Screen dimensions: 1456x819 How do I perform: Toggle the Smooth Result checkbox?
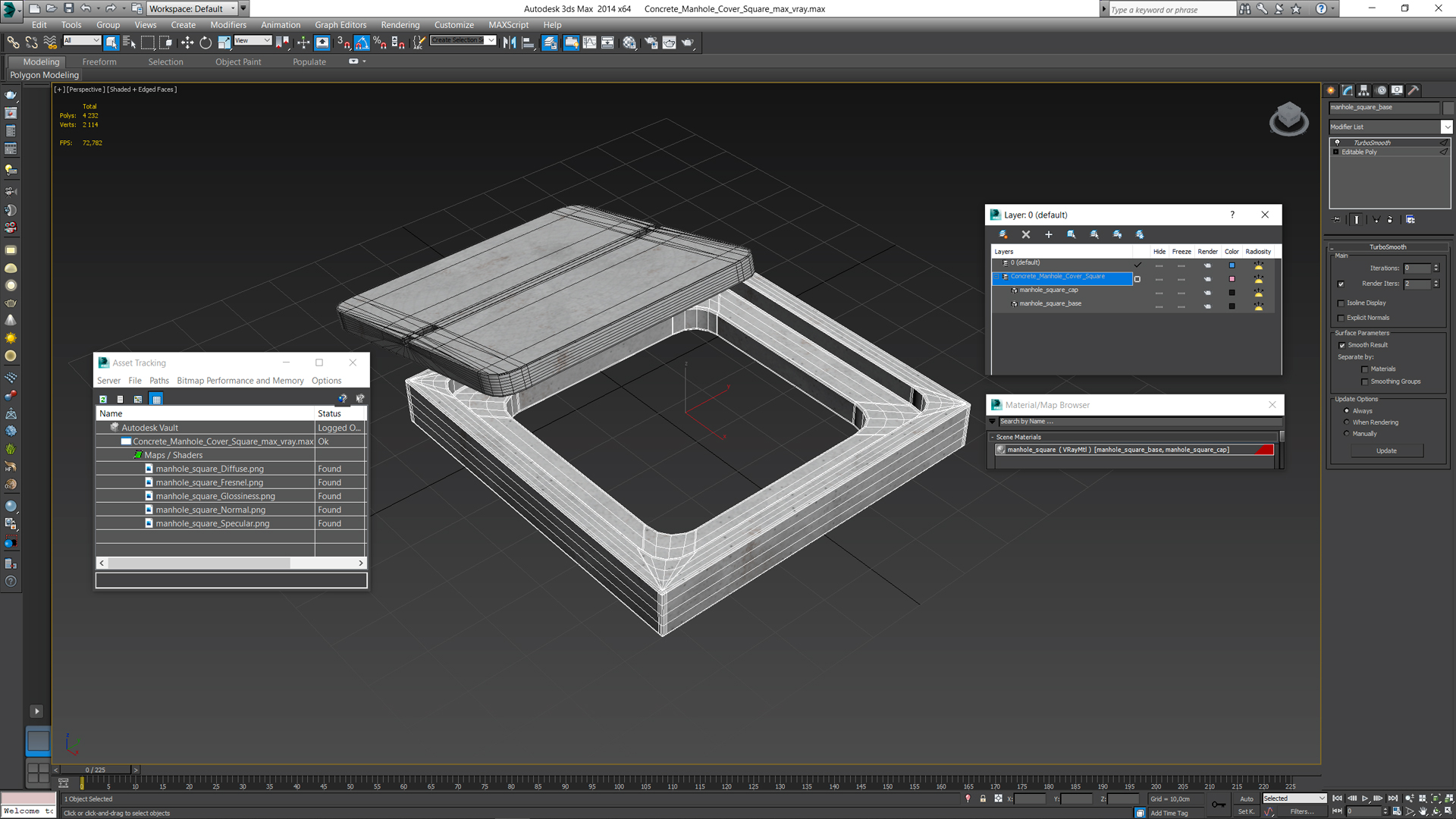[1341, 346]
